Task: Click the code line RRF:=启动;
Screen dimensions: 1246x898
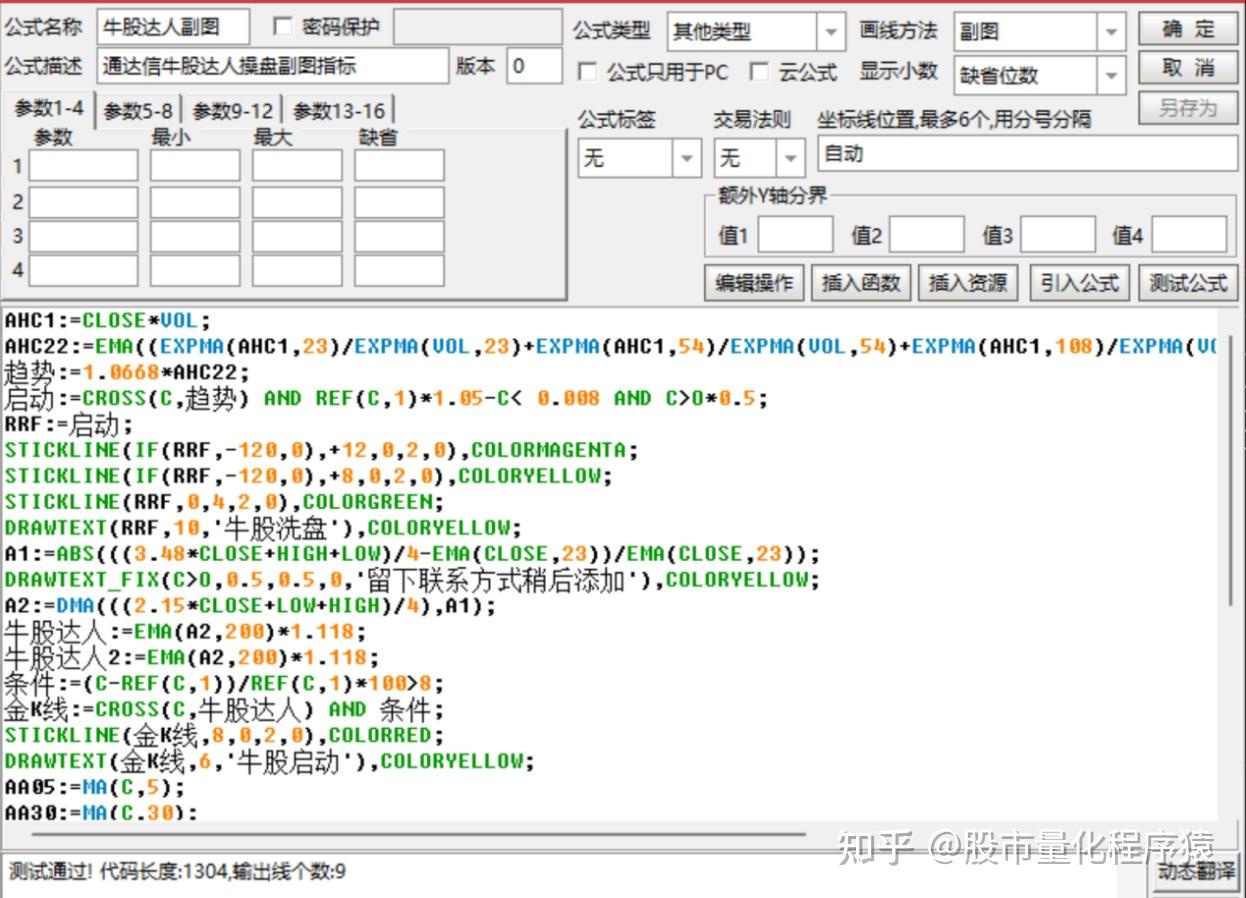Action: click(x=68, y=424)
